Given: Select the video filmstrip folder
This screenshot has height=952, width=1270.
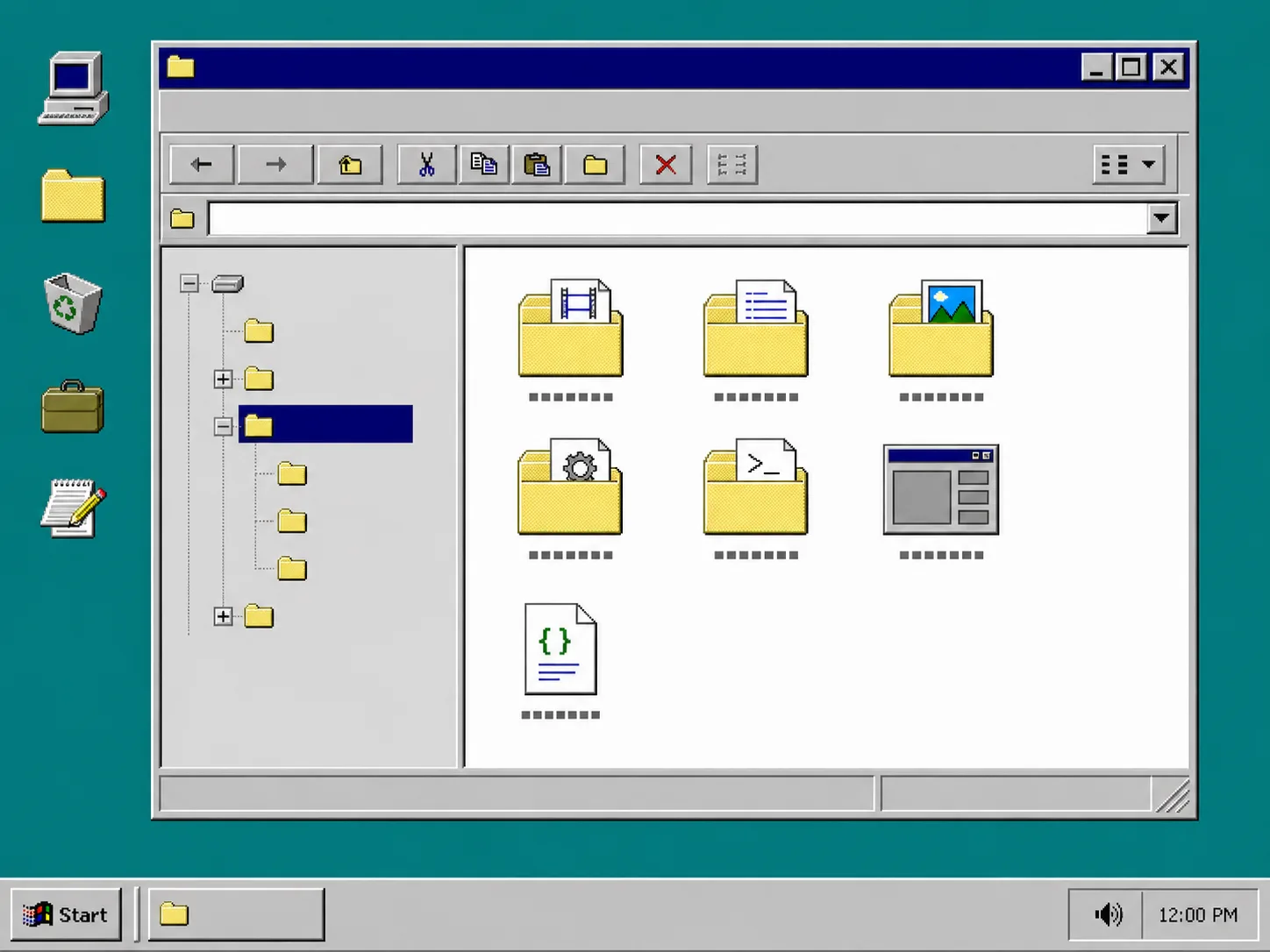Looking at the screenshot, I should (x=571, y=329).
